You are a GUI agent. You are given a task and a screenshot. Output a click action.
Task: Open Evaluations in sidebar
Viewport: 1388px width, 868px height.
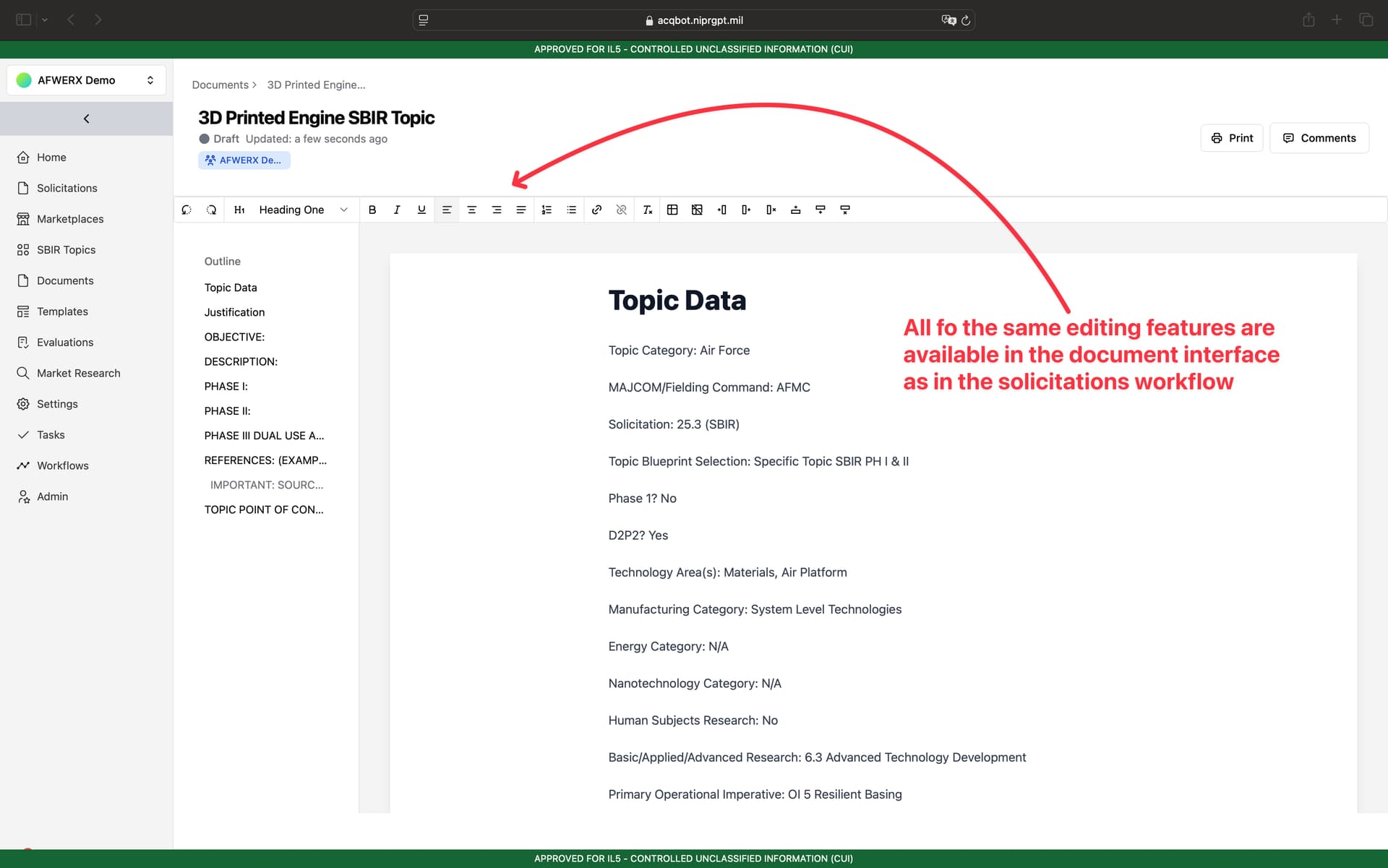click(x=65, y=342)
